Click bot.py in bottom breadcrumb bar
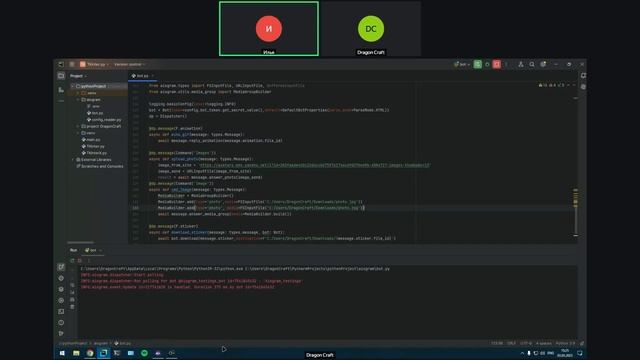Screen dimensions: 640x360 coord(123,343)
